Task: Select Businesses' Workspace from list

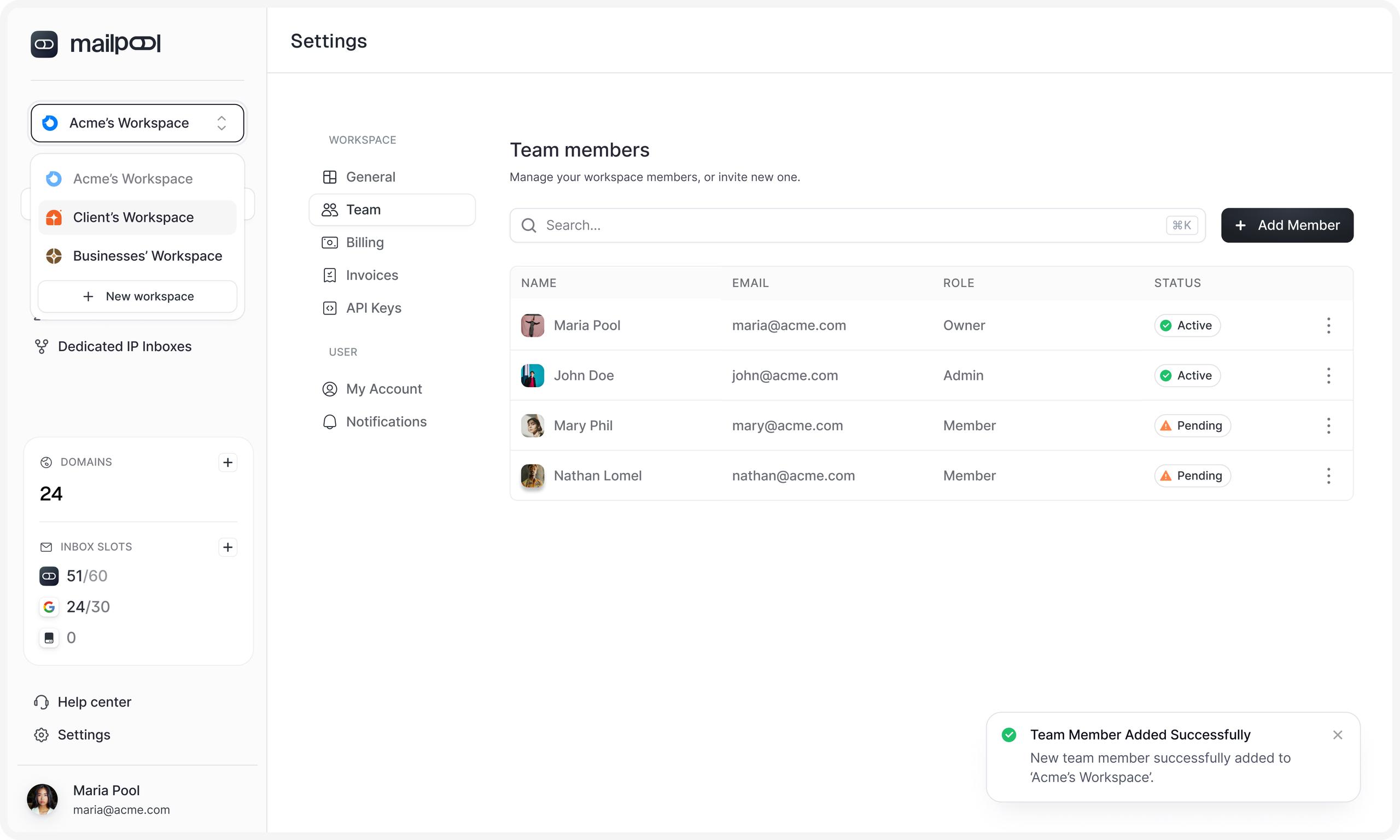Action: coord(147,256)
